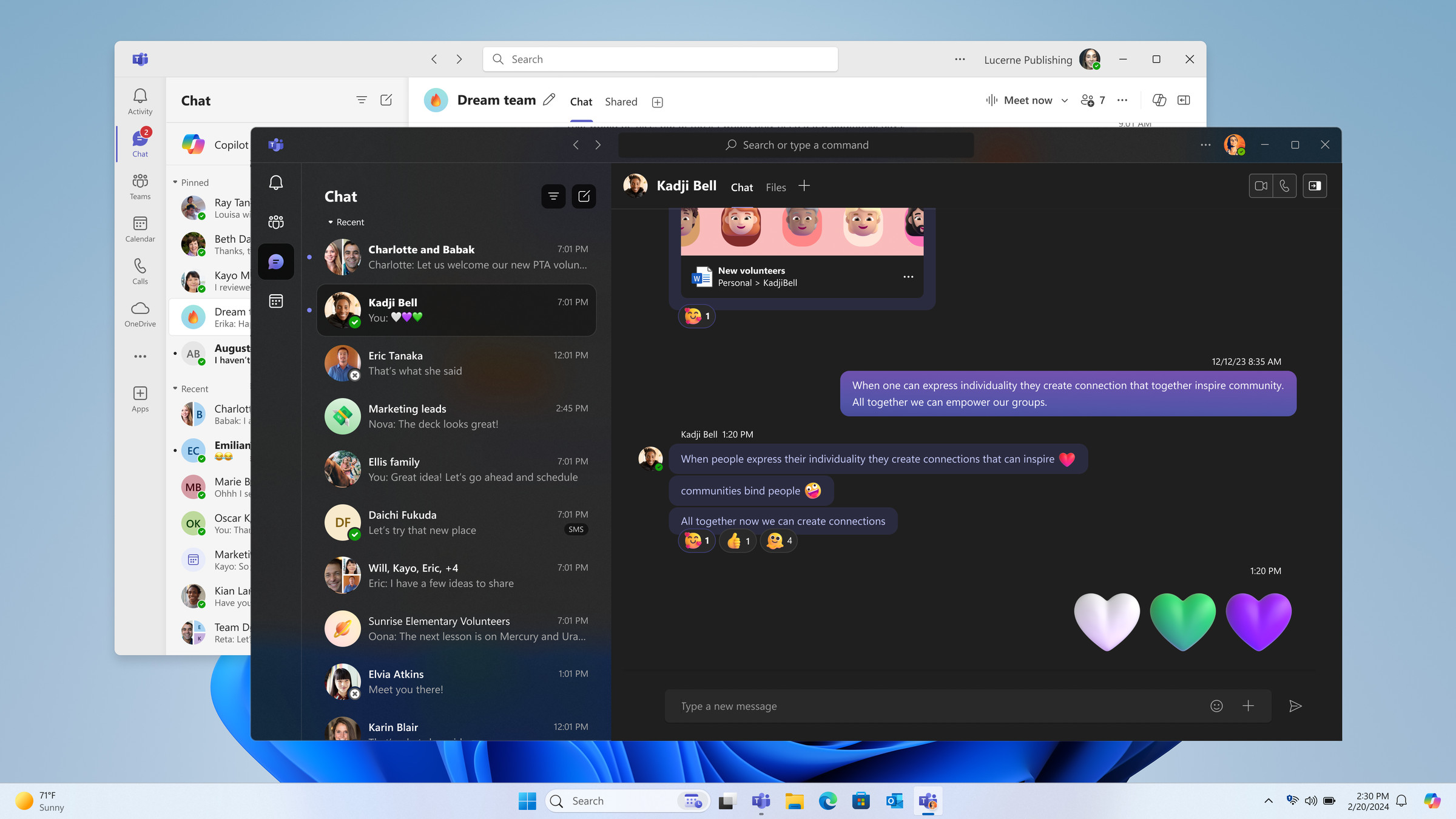Switch to the Files tab in Kadji Bell chat
The width and height of the screenshot is (1456, 819).
(775, 187)
